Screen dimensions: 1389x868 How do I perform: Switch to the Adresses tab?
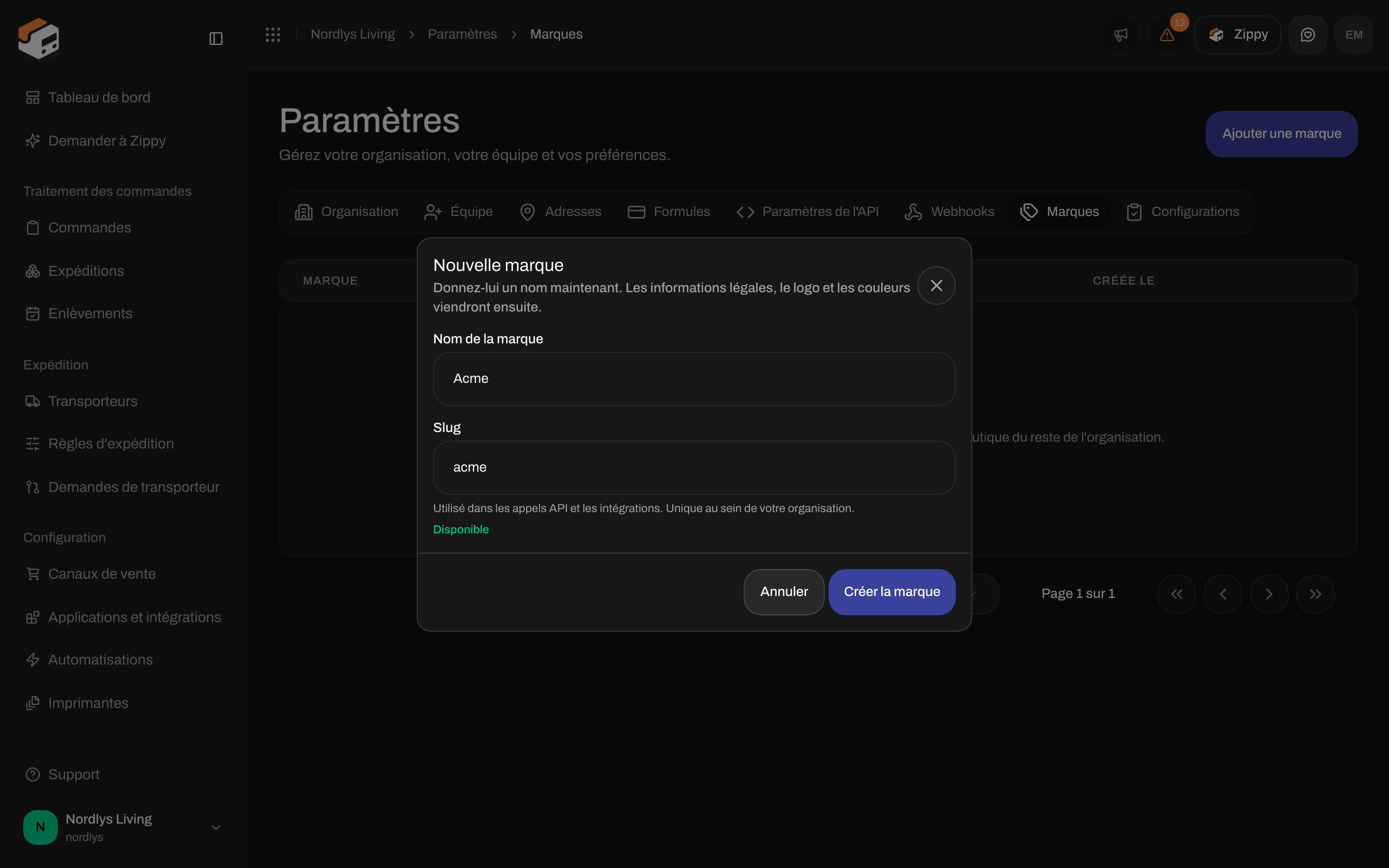[560, 212]
